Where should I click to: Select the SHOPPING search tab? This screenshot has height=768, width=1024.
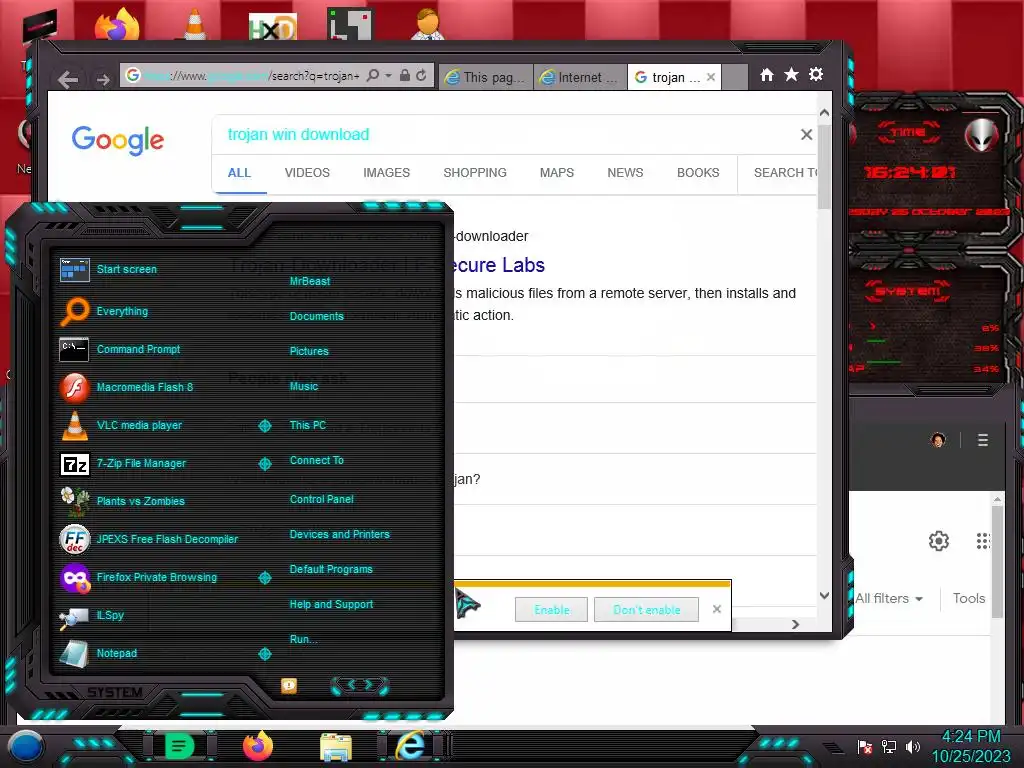475,172
